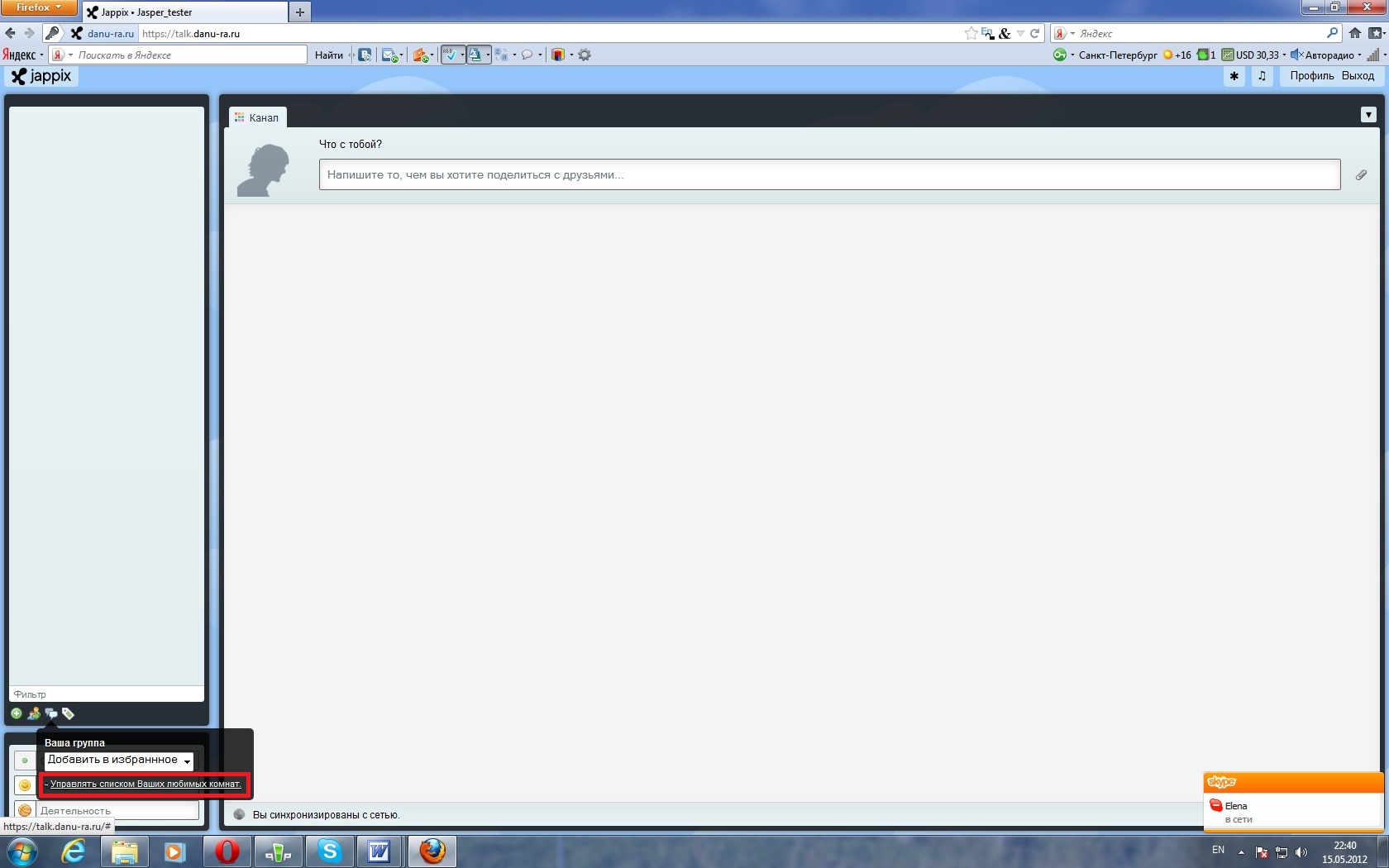Image resolution: width=1389 pixels, height=868 pixels.
Task: Click the browser back arrow
Action: point(10,33)
